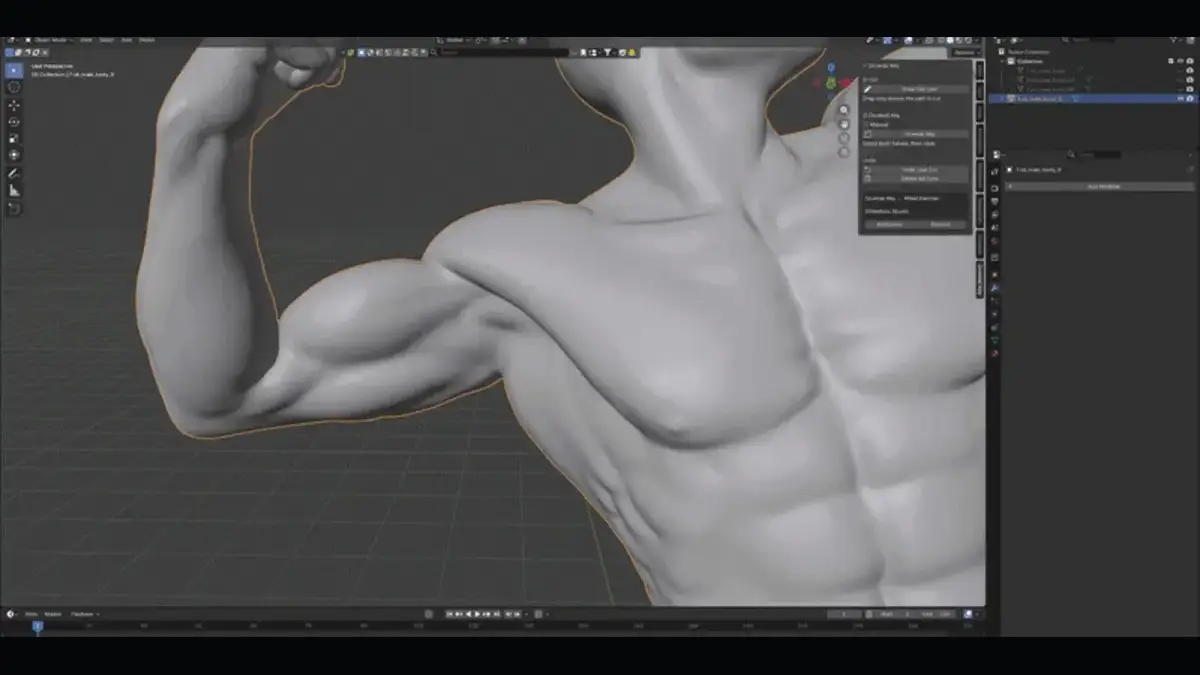Open the Scene properties tab icon
Viewport: 1200px width, 675px height.
[x=995, y=227]
